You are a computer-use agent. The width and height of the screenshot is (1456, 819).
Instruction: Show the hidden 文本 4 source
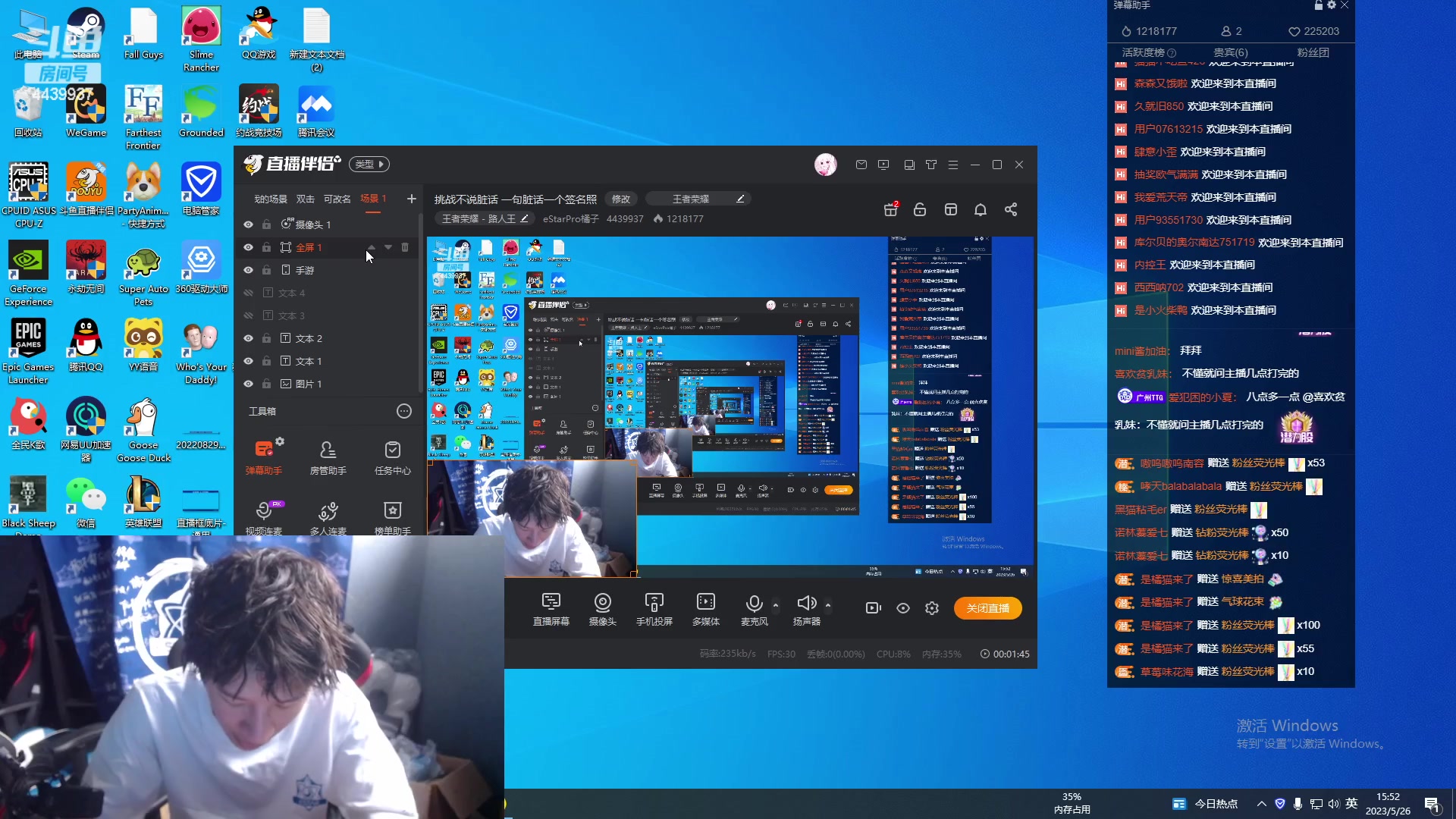(248, 293)
